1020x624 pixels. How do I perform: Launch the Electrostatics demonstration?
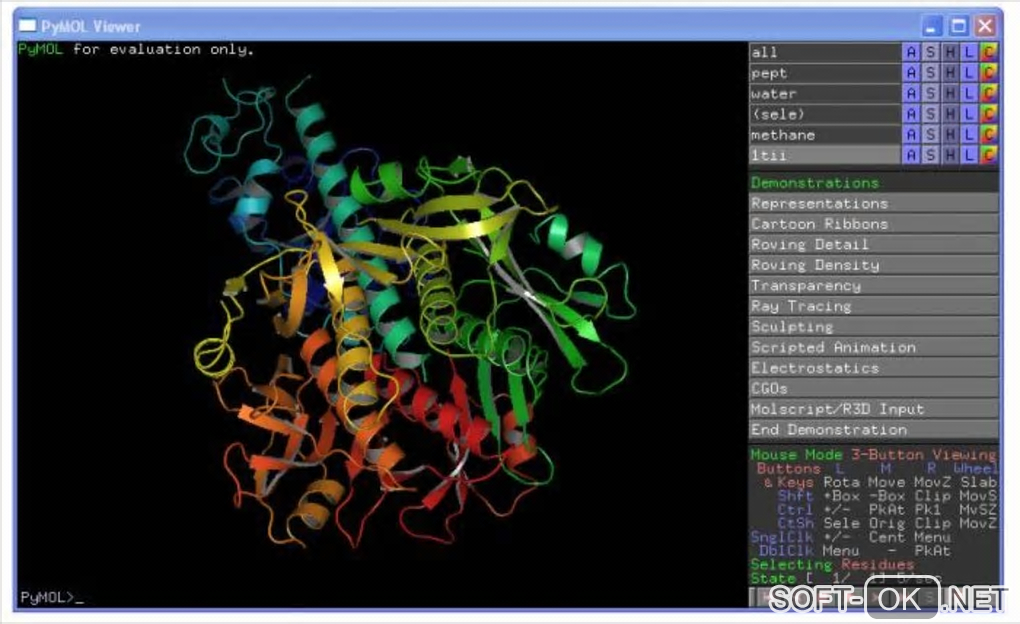[874, 368]
